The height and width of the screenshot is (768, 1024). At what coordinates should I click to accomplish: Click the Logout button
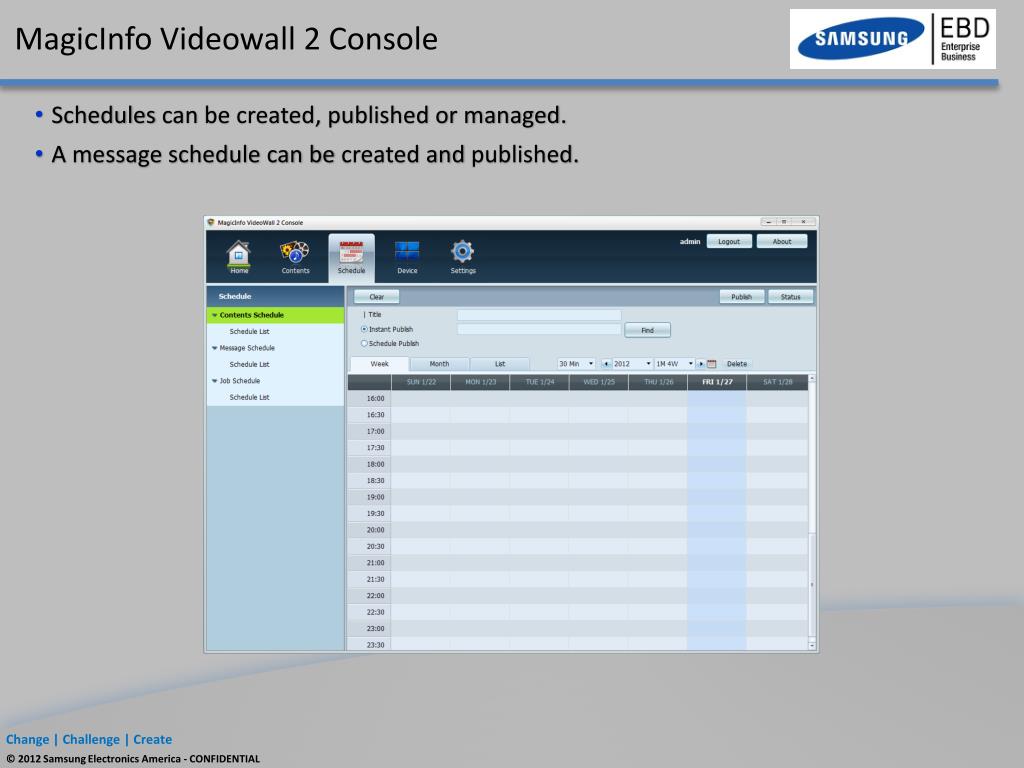click(x=729, y=242)
